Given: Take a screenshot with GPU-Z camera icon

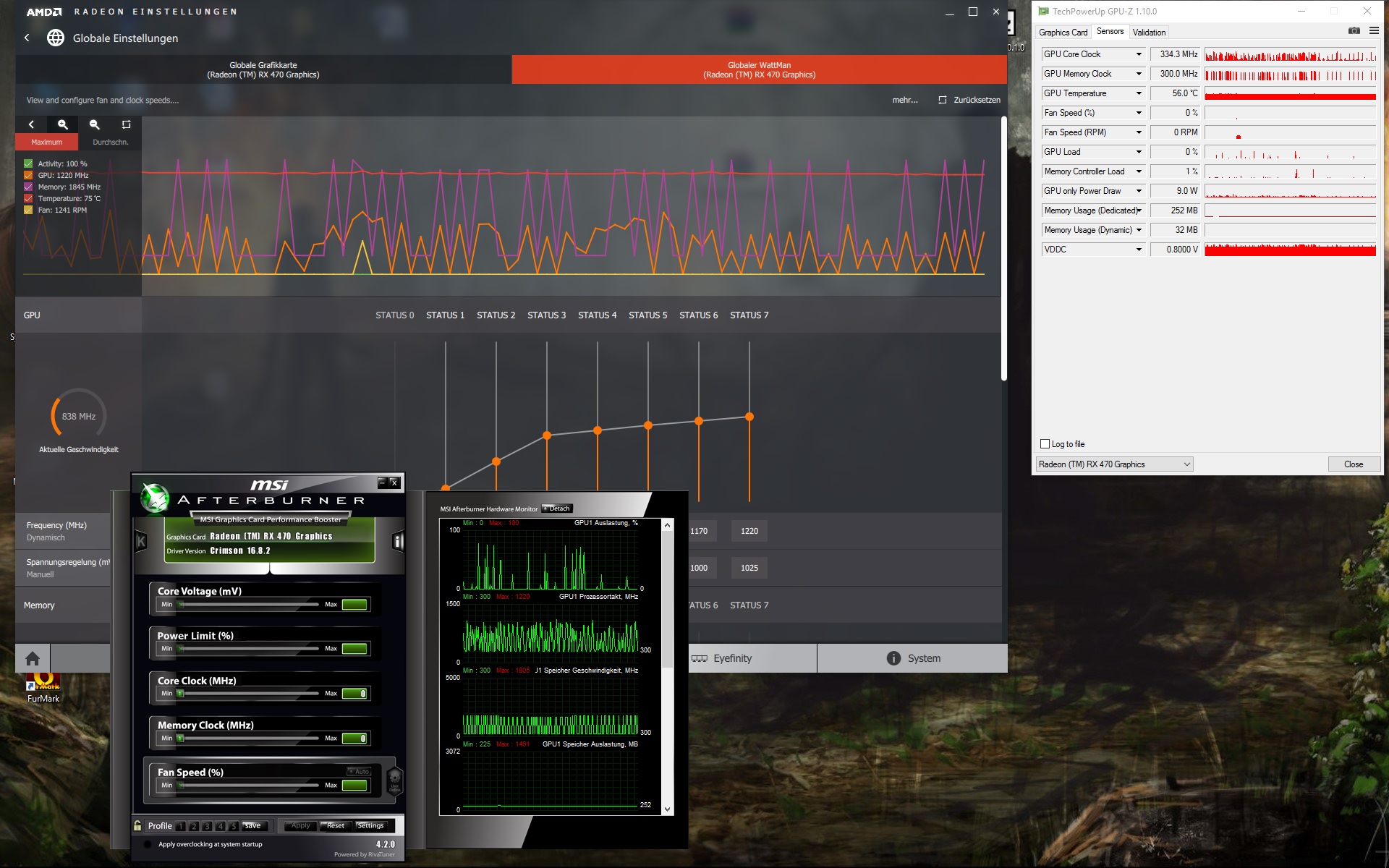Looking at the screenshot, I should pos(1354,31).
